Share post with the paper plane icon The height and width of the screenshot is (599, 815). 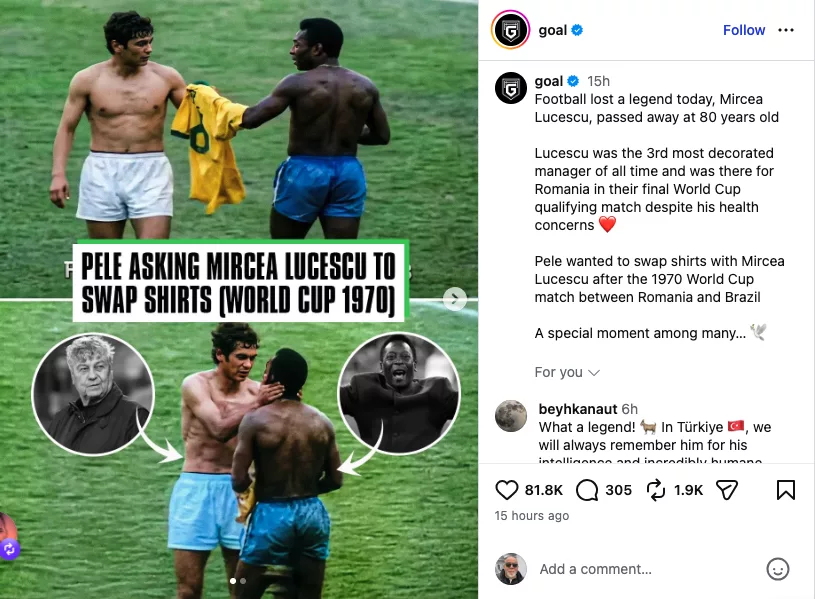pos(727,490)
